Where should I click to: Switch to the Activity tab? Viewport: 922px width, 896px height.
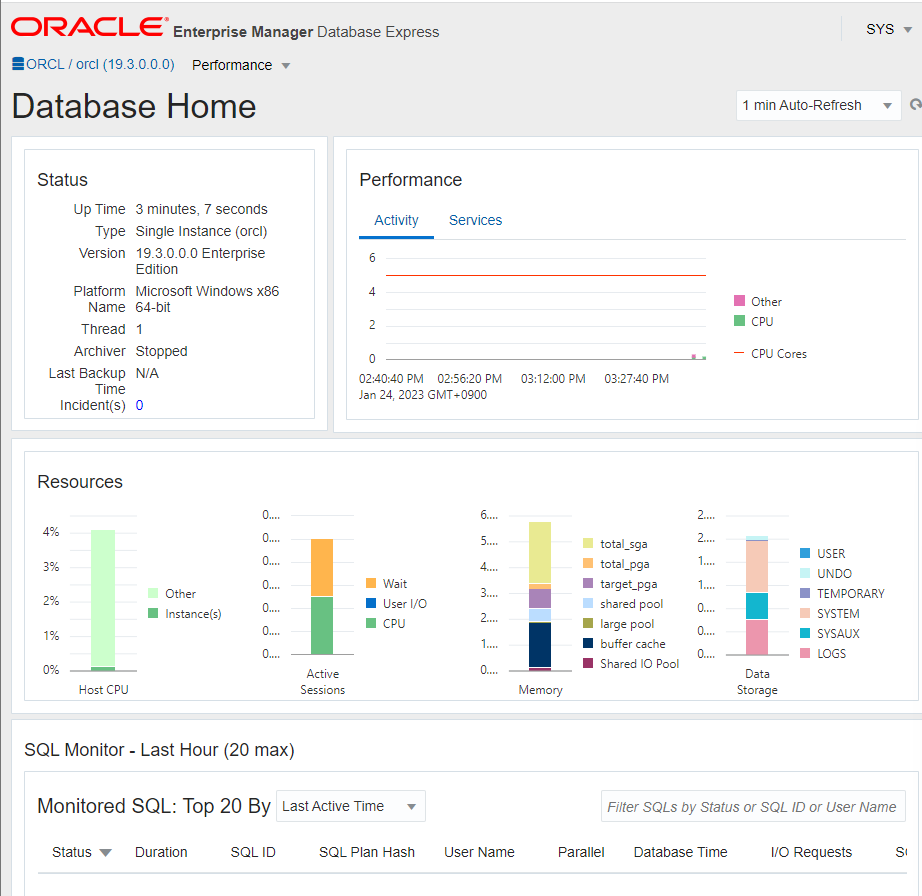tap(396, 220)
